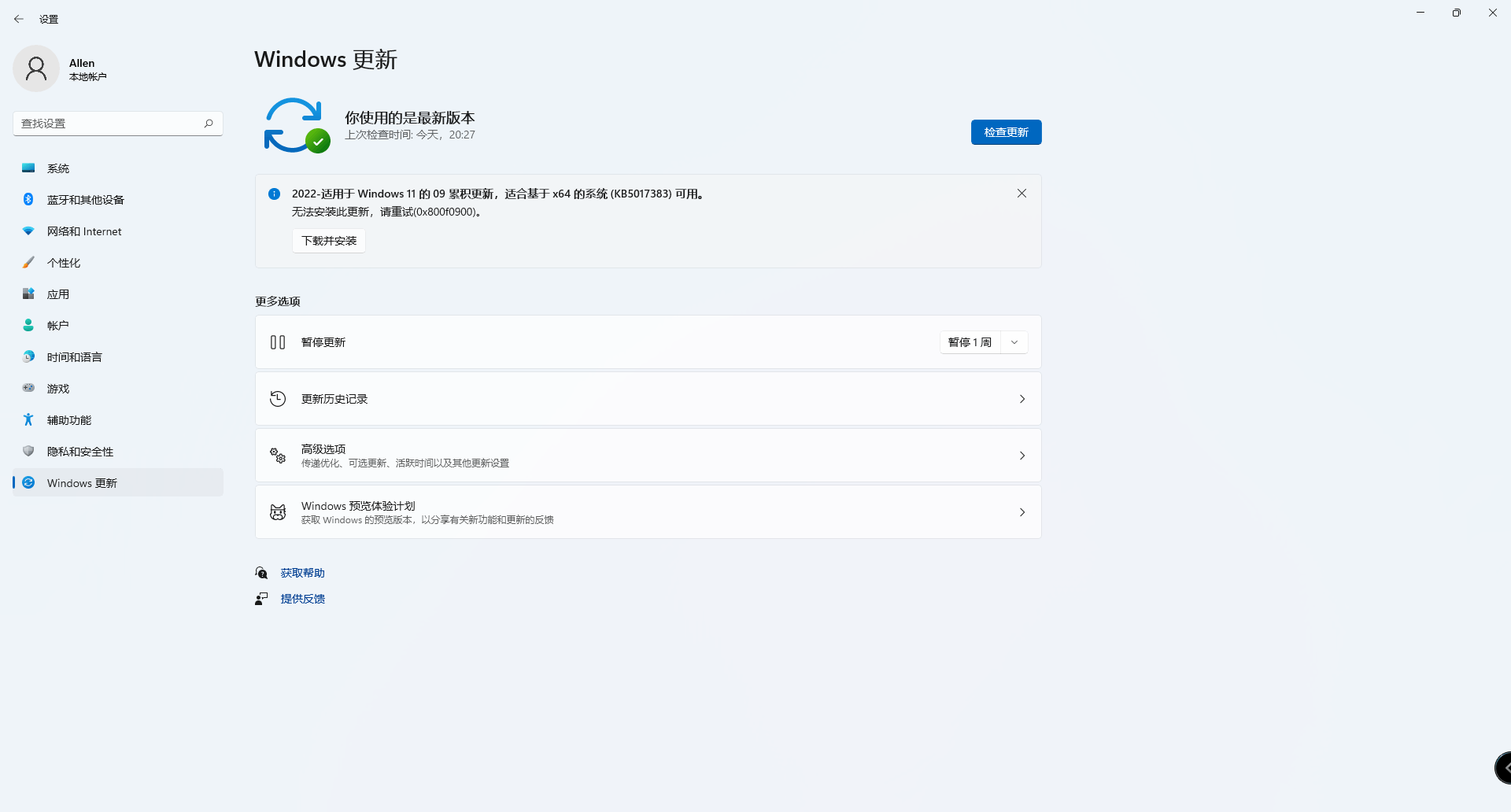Go to 隐私和安全性 settings
The image size is (1511, 812).
[118, 452]
